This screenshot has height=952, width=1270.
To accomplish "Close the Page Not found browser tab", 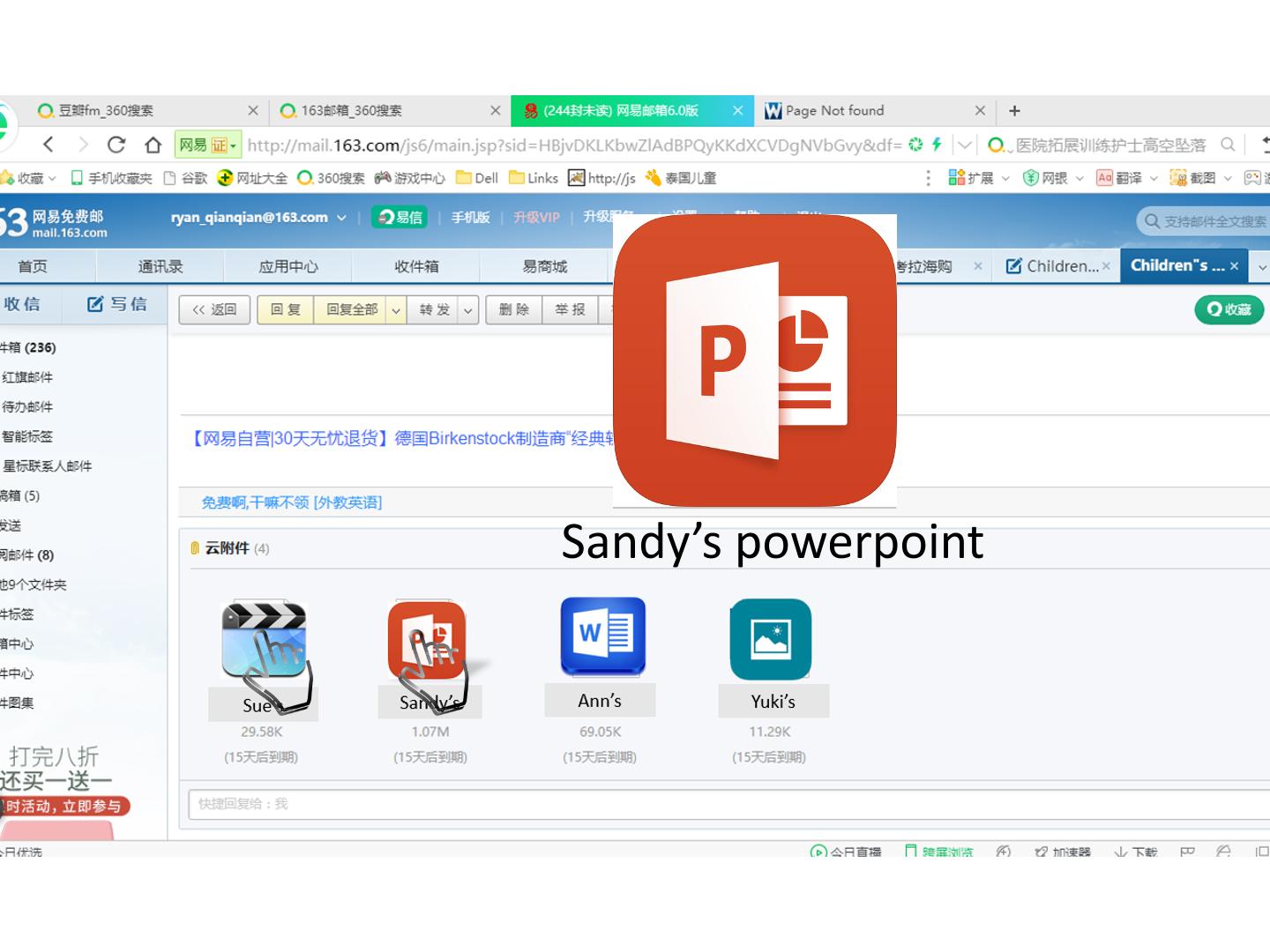I will click(980, 110).
